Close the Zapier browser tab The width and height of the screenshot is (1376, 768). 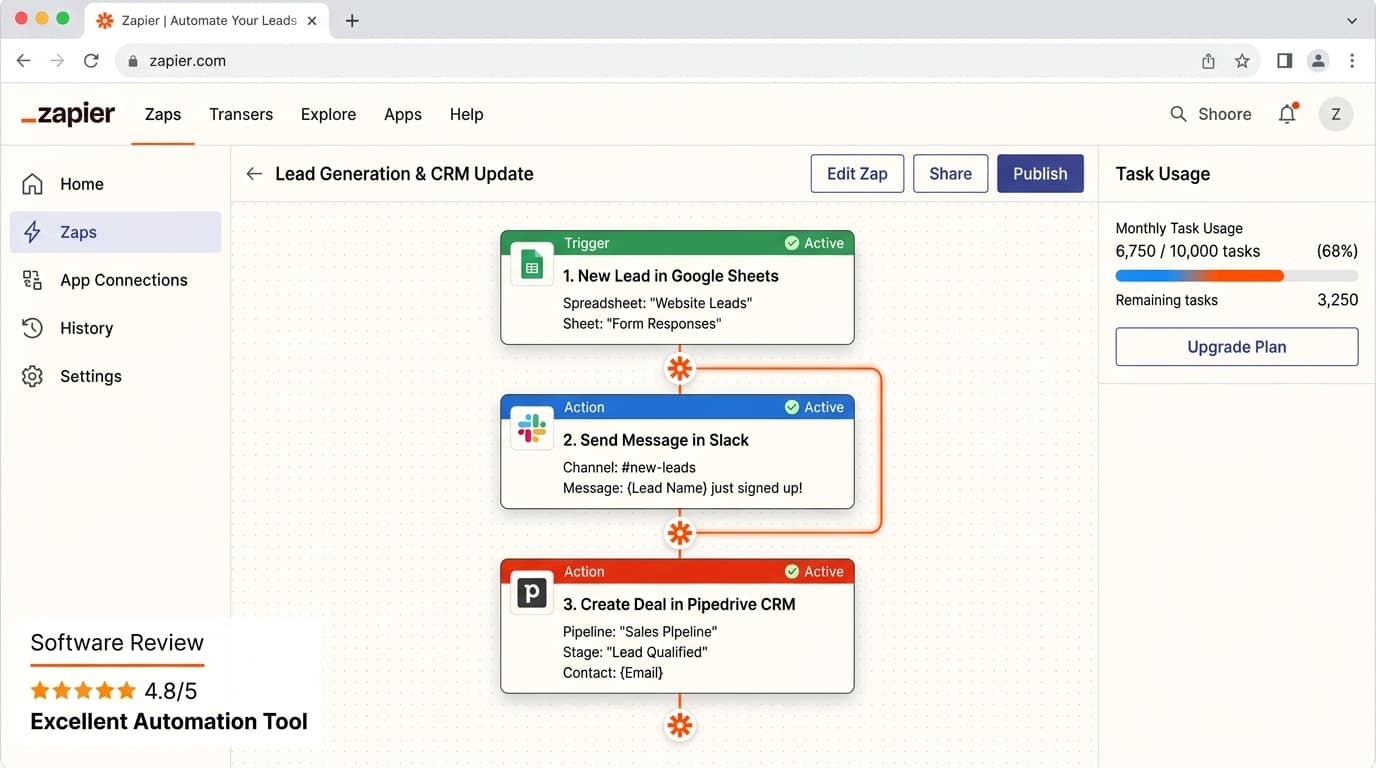pos(312,21)
